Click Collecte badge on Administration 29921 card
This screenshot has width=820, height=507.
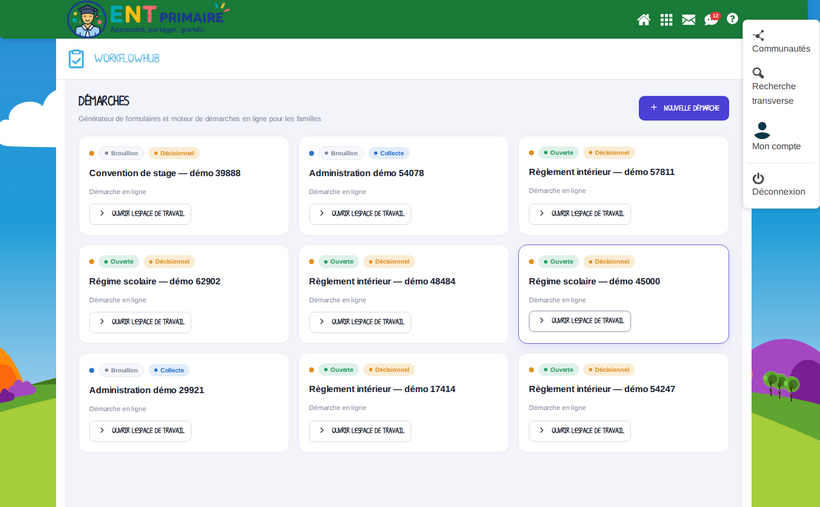[x=169, y=370]
